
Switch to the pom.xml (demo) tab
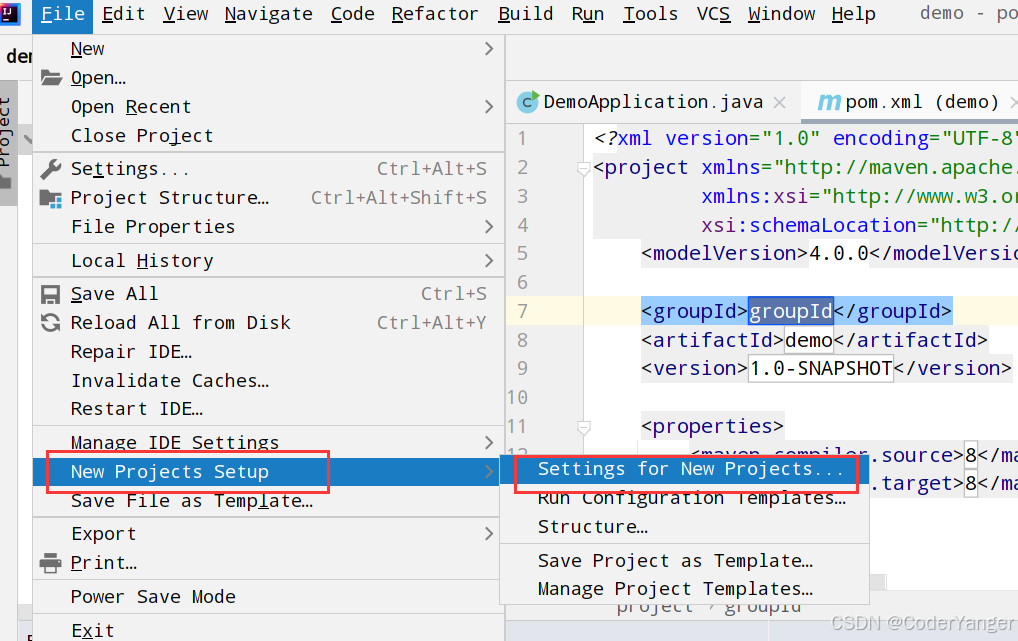908,102
